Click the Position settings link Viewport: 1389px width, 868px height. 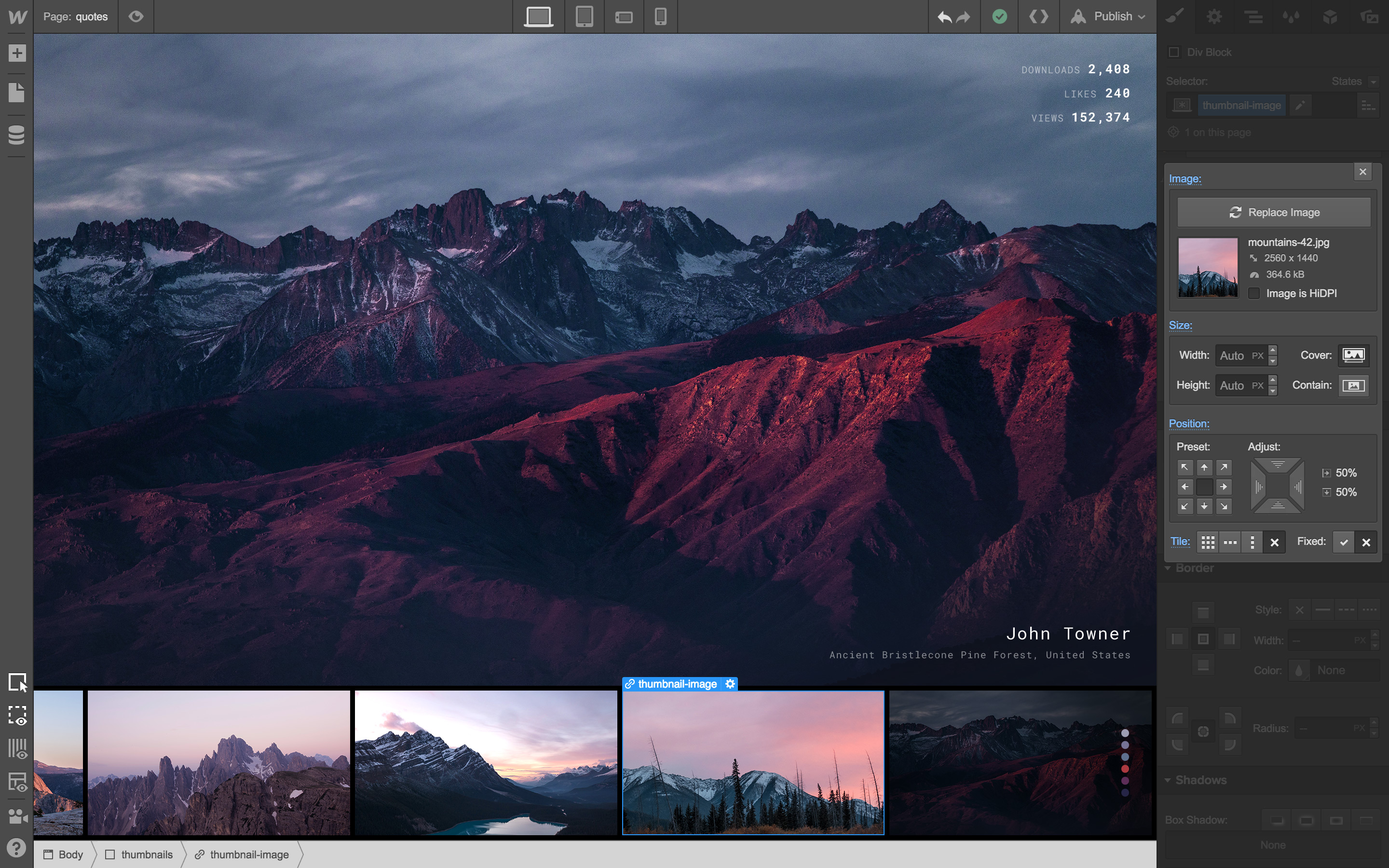coord(1189,423)
